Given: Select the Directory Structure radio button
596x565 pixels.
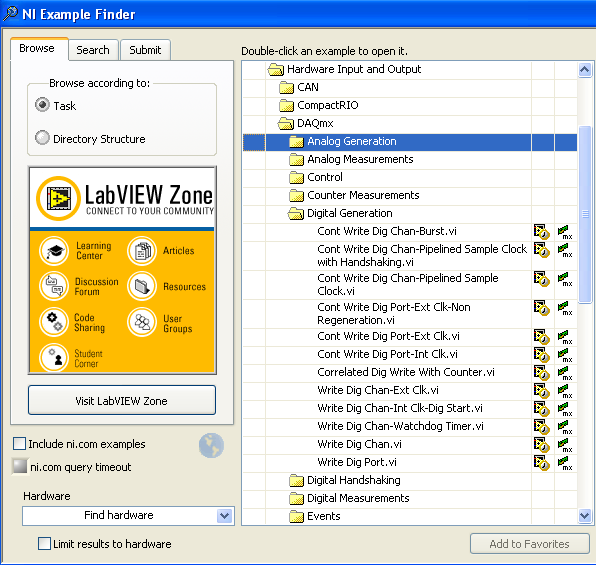Looking at the screenshot, I should coord(42,138).
